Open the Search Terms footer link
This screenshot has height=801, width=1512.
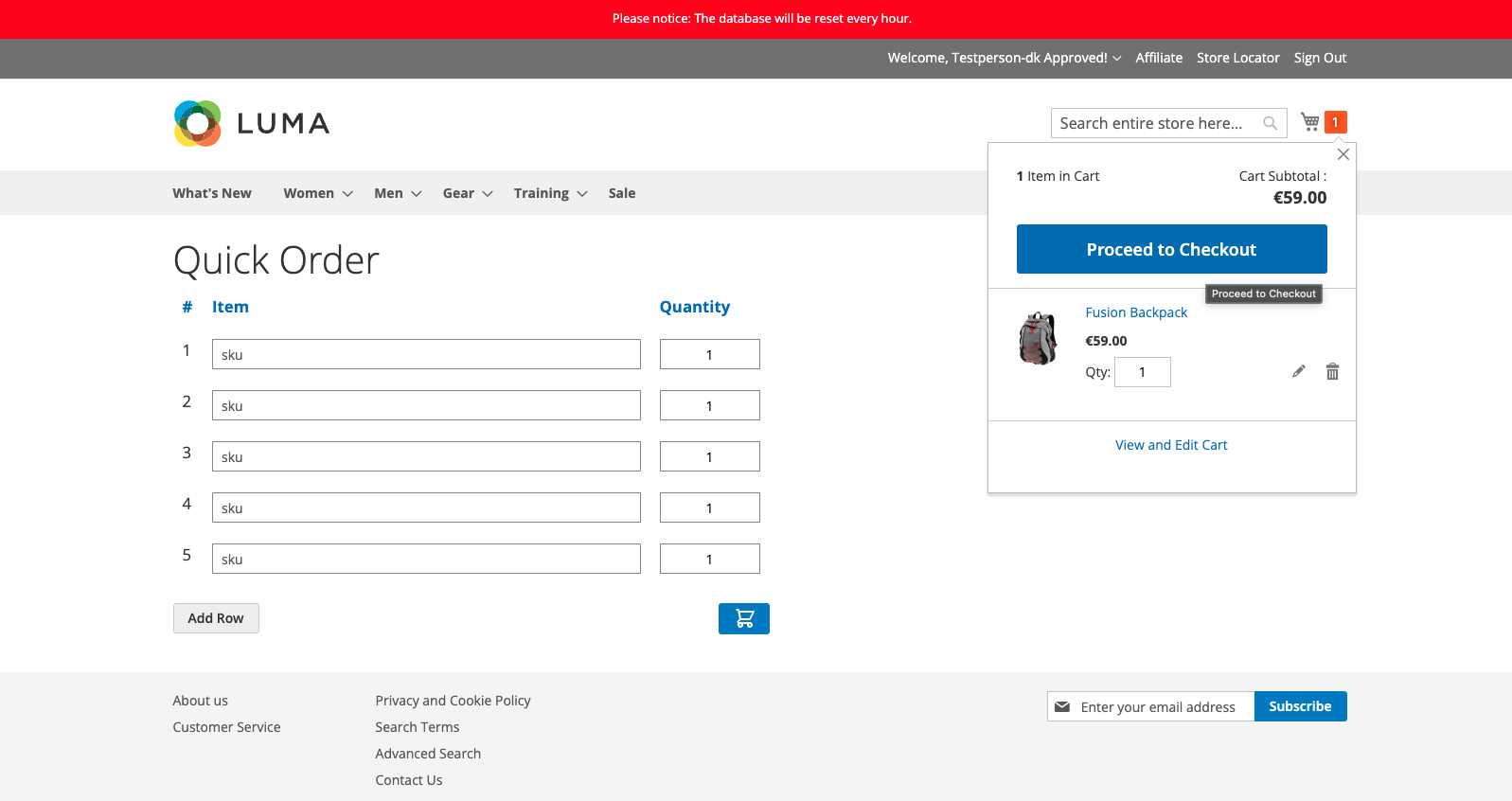coord(417,727)
